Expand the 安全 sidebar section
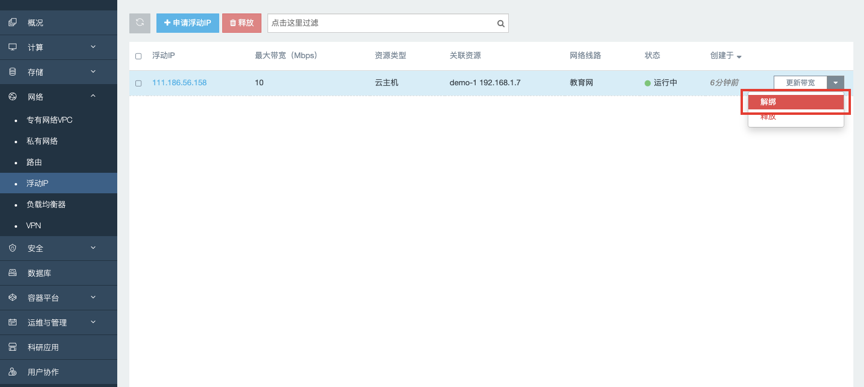 coord(93,249)
